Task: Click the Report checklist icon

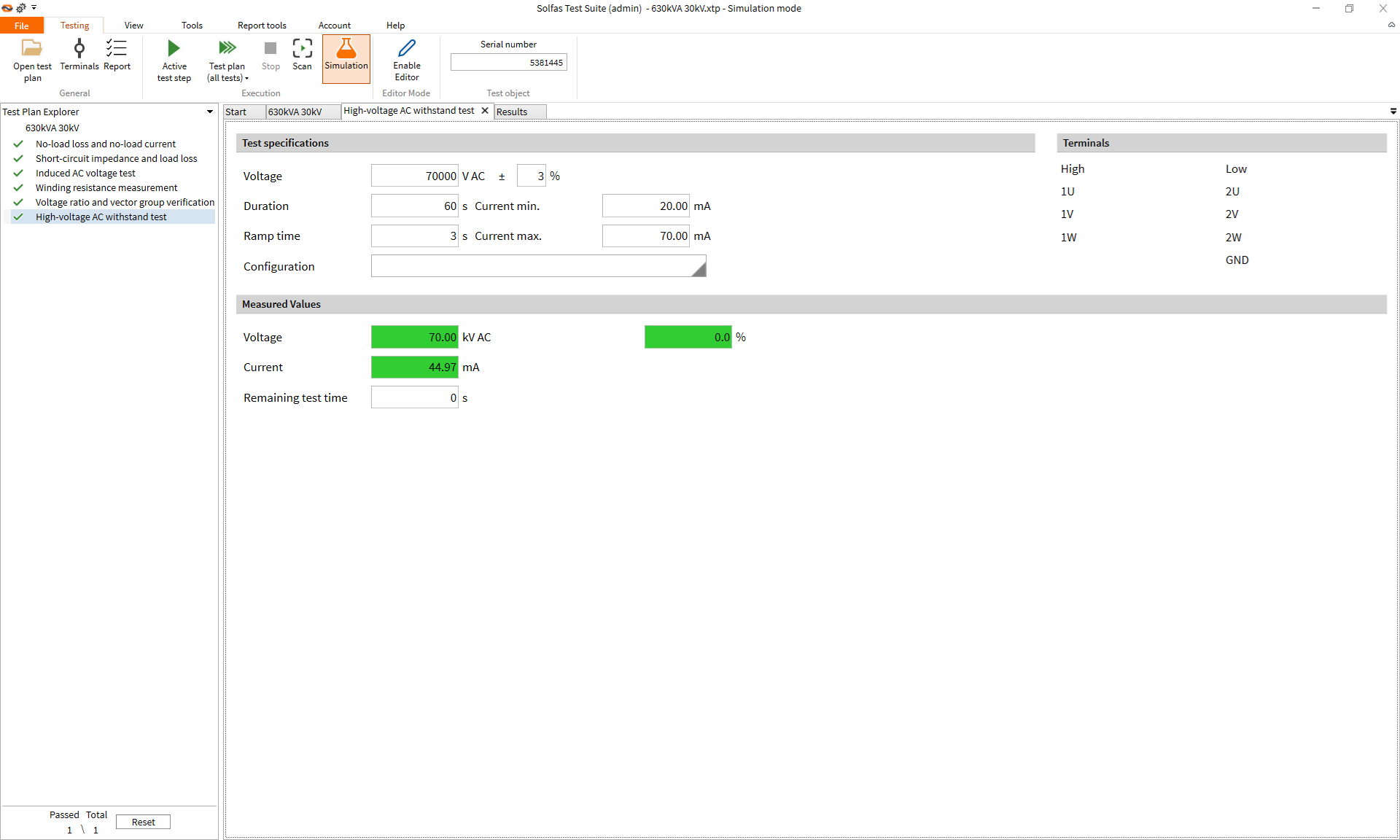Action: [x=117, y=49]
